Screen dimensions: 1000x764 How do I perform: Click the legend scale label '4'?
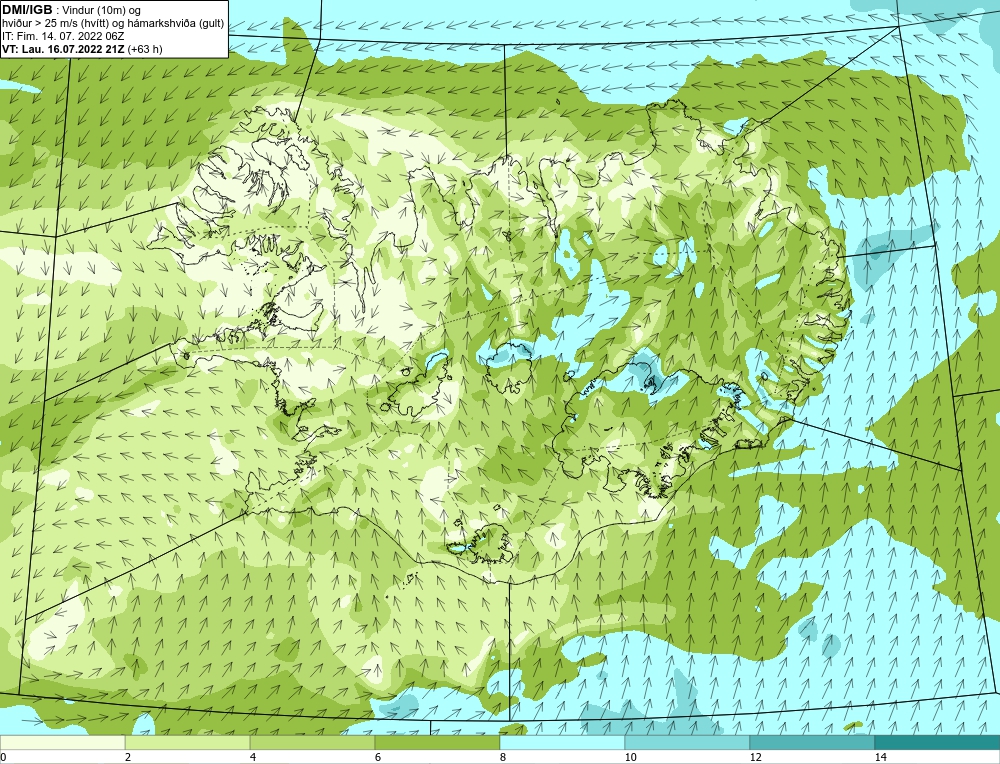pyautogui.click(x=253, y=757)
